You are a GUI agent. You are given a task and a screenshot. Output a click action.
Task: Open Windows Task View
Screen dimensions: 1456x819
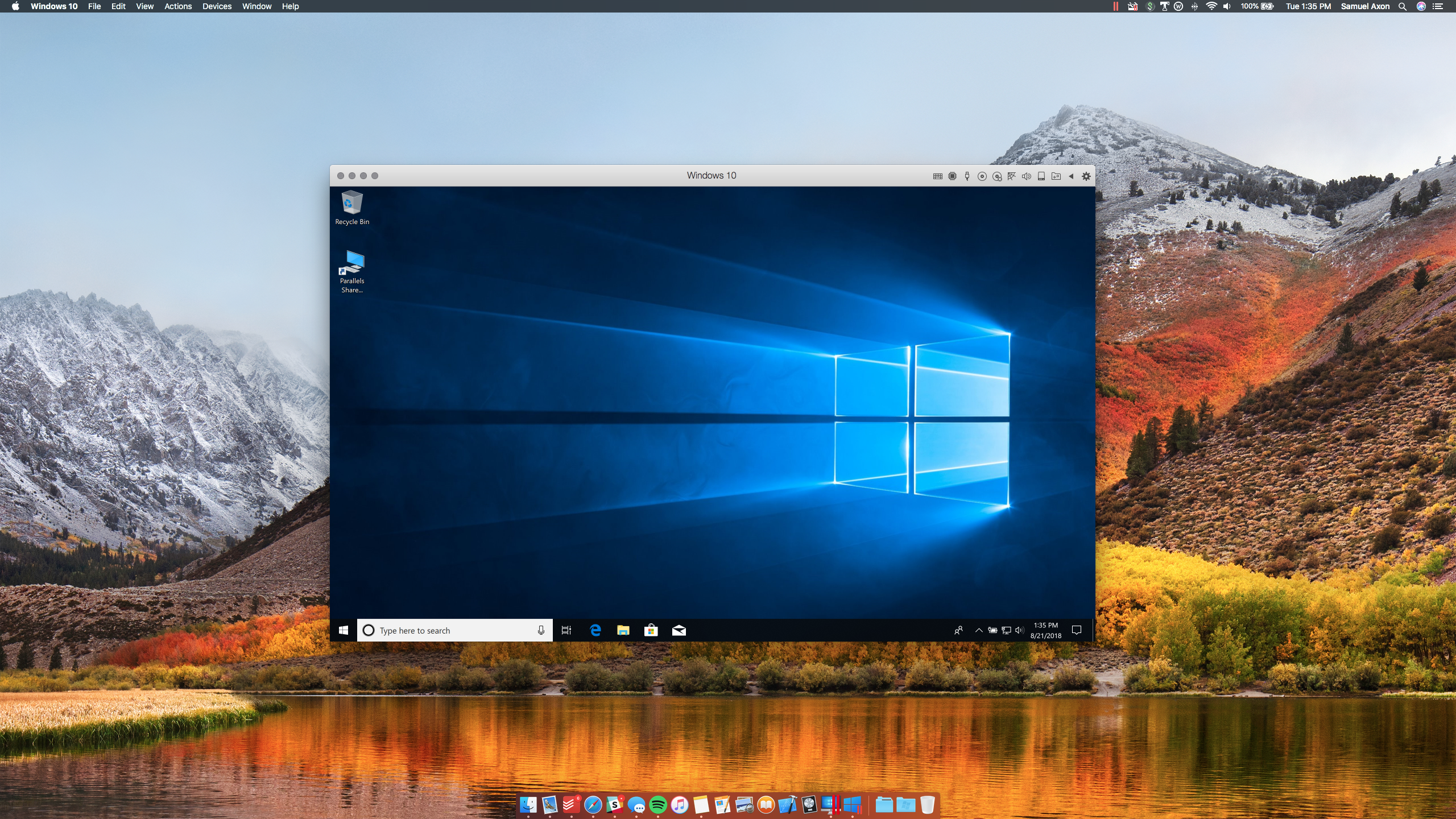click(x=566, y=630)
